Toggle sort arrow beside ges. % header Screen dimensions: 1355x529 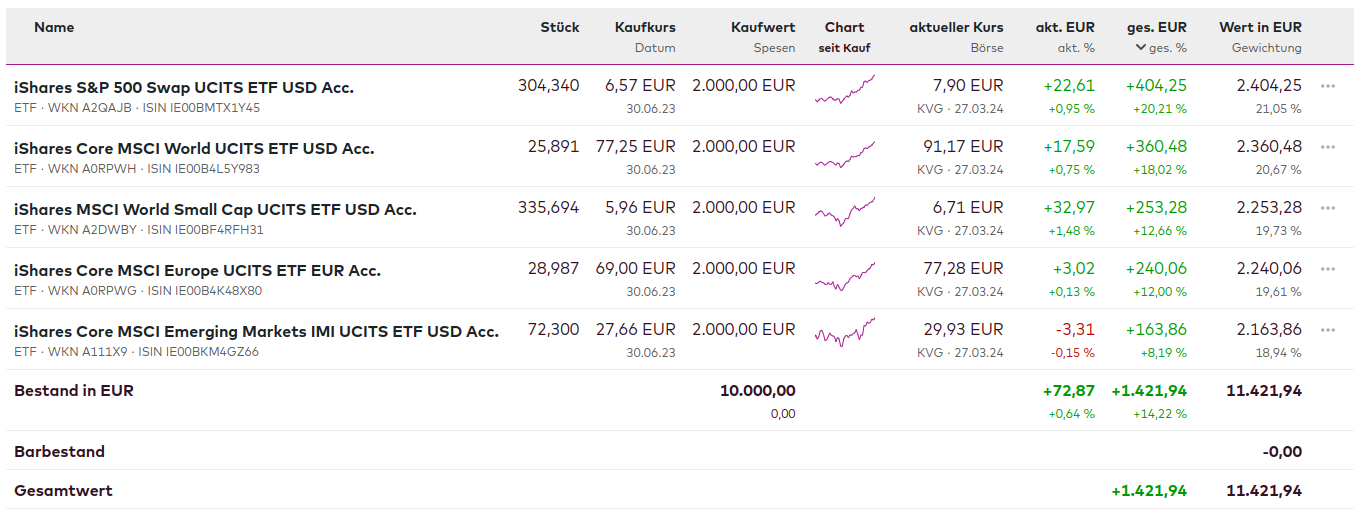1140,48
